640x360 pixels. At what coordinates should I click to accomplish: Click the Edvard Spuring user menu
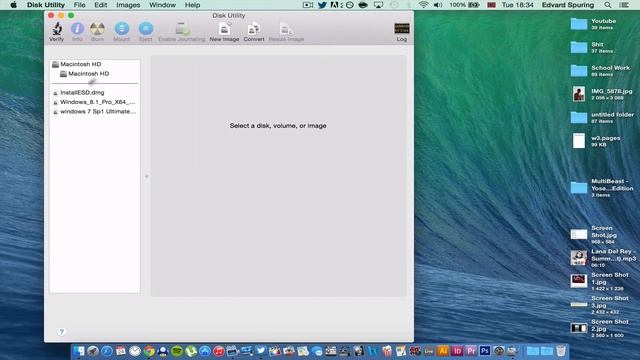click(x=568, y=5)
